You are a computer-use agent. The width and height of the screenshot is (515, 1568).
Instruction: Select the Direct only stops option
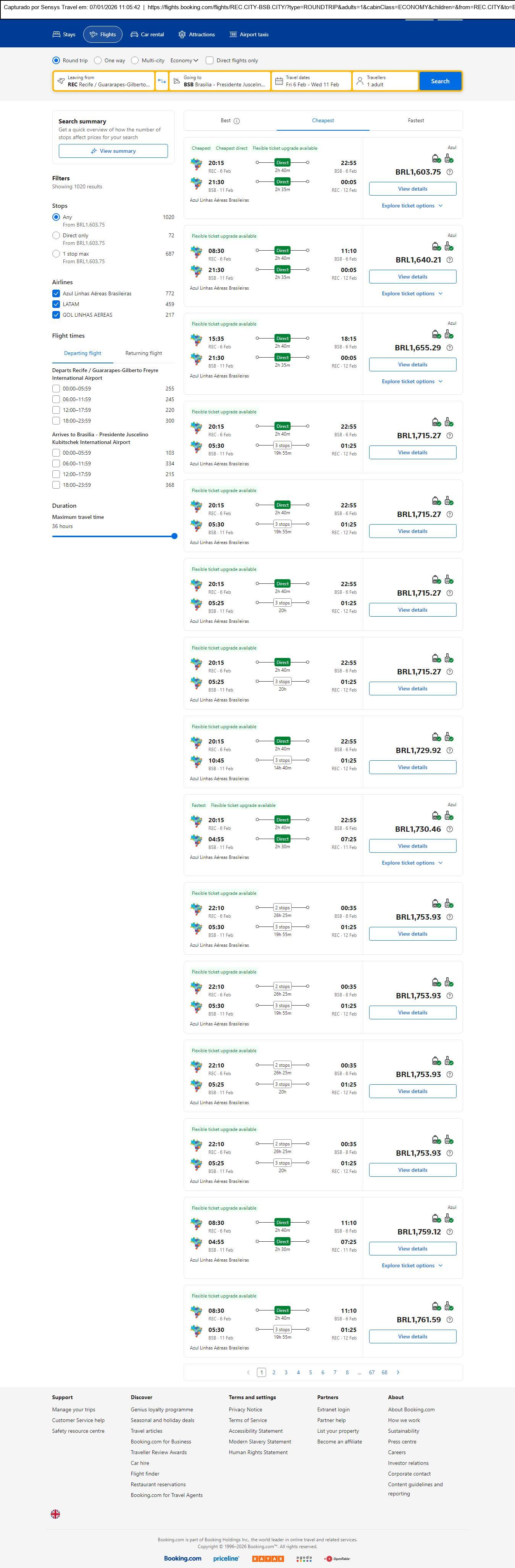(56, 236)
